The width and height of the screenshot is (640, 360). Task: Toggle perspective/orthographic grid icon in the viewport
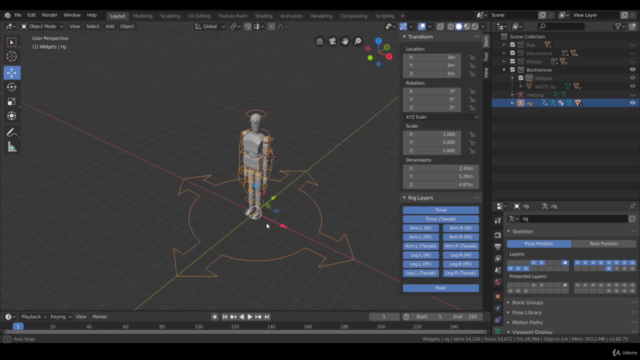[x=320, y=41]
